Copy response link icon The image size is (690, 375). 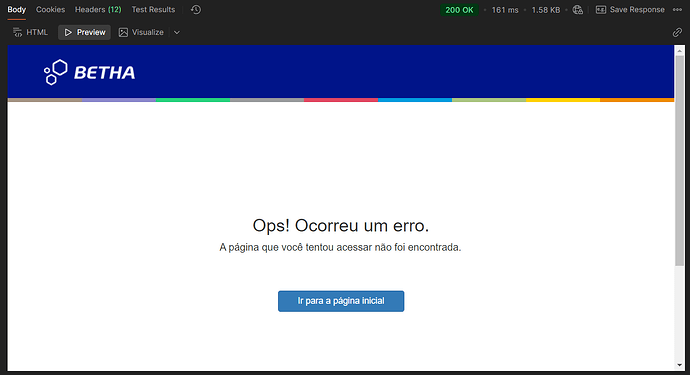(677, 32)
